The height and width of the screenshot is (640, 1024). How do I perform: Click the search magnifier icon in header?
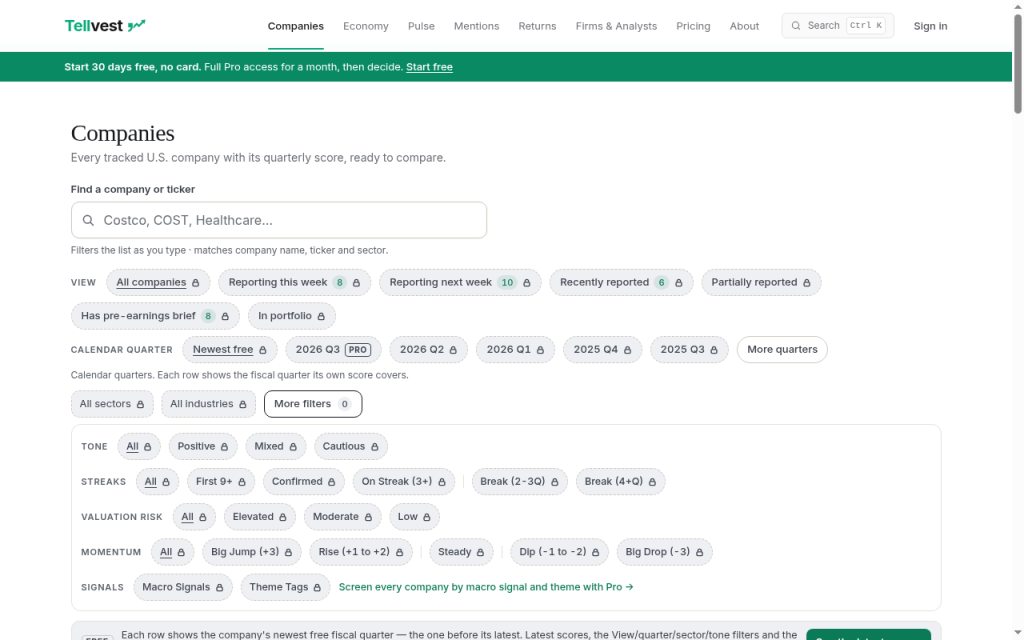click(795, 25)
